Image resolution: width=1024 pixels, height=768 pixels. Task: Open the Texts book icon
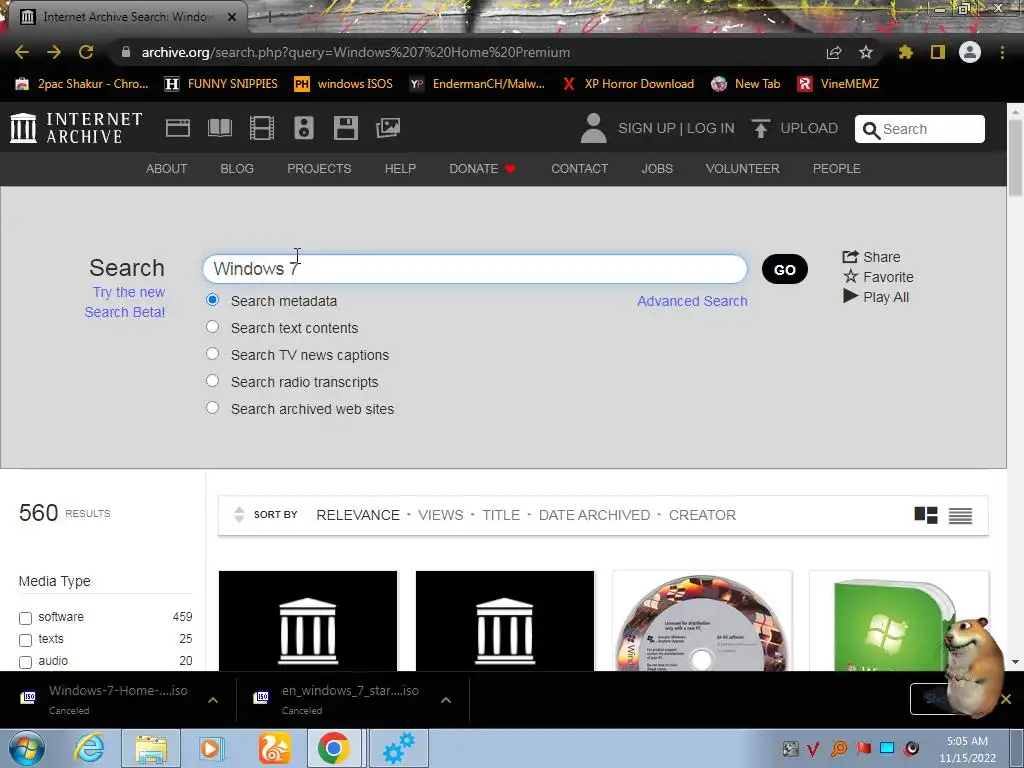pyautogui.click(x=219, y=128)
